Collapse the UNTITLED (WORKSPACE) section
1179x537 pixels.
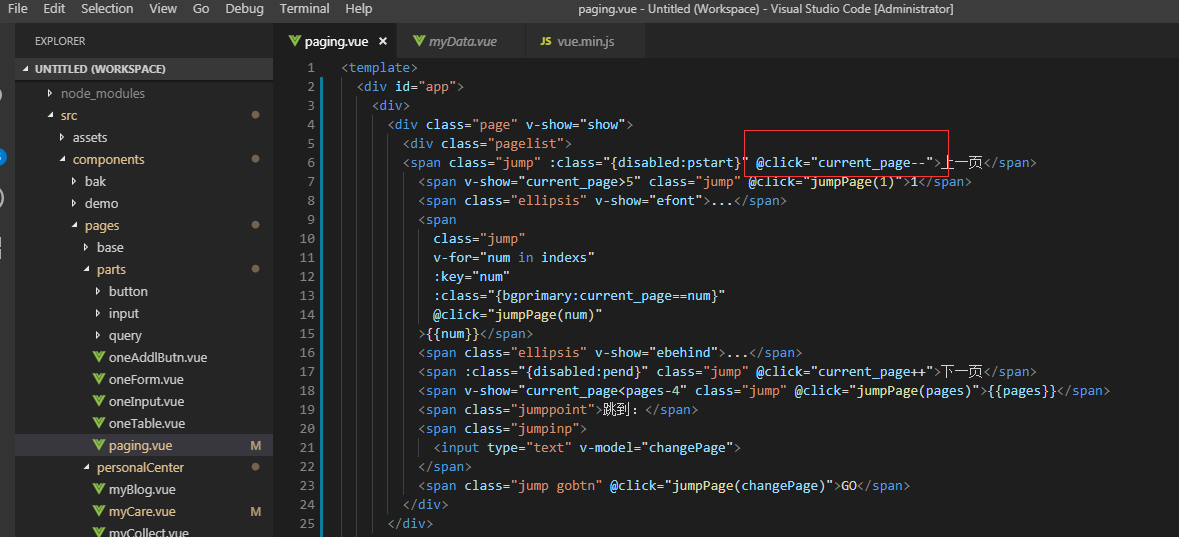click(27, 68)
